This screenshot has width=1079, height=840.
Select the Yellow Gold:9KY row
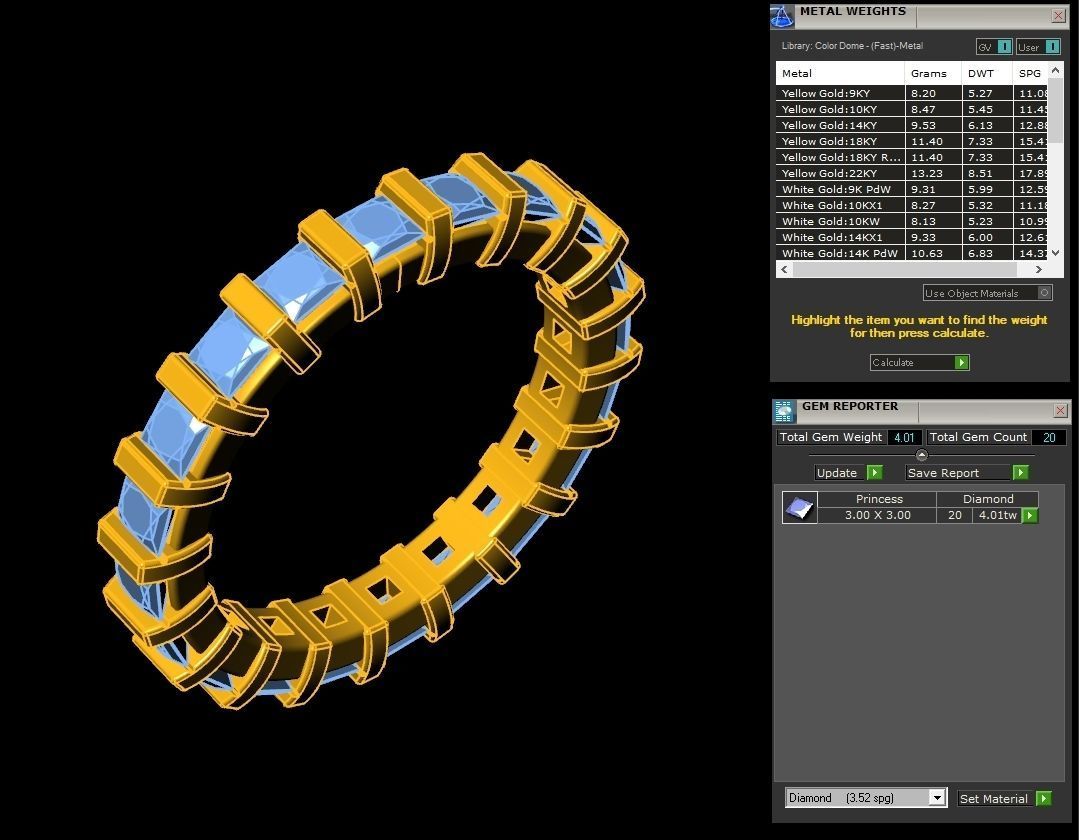[912, 93]
